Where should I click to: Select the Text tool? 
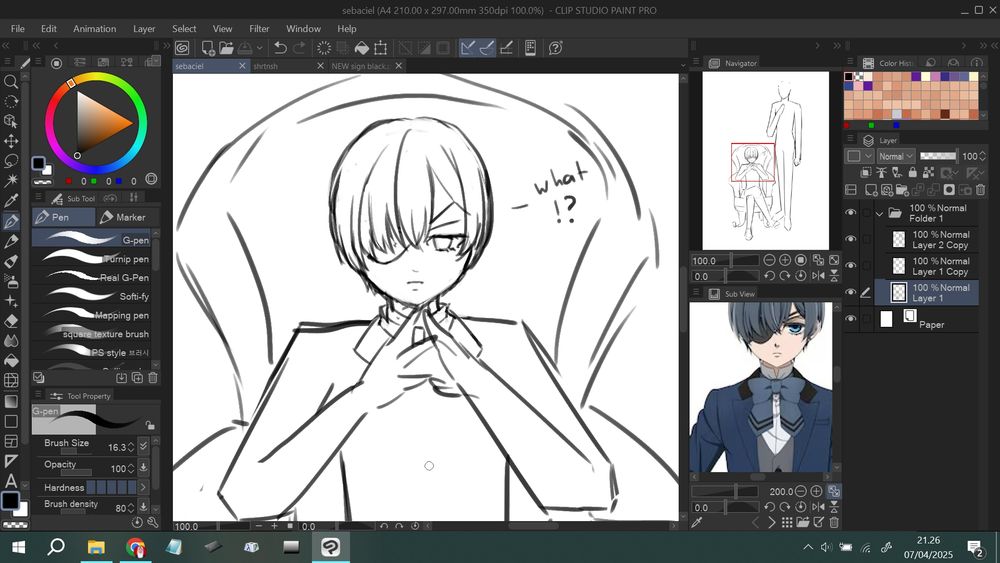(11, 480)
